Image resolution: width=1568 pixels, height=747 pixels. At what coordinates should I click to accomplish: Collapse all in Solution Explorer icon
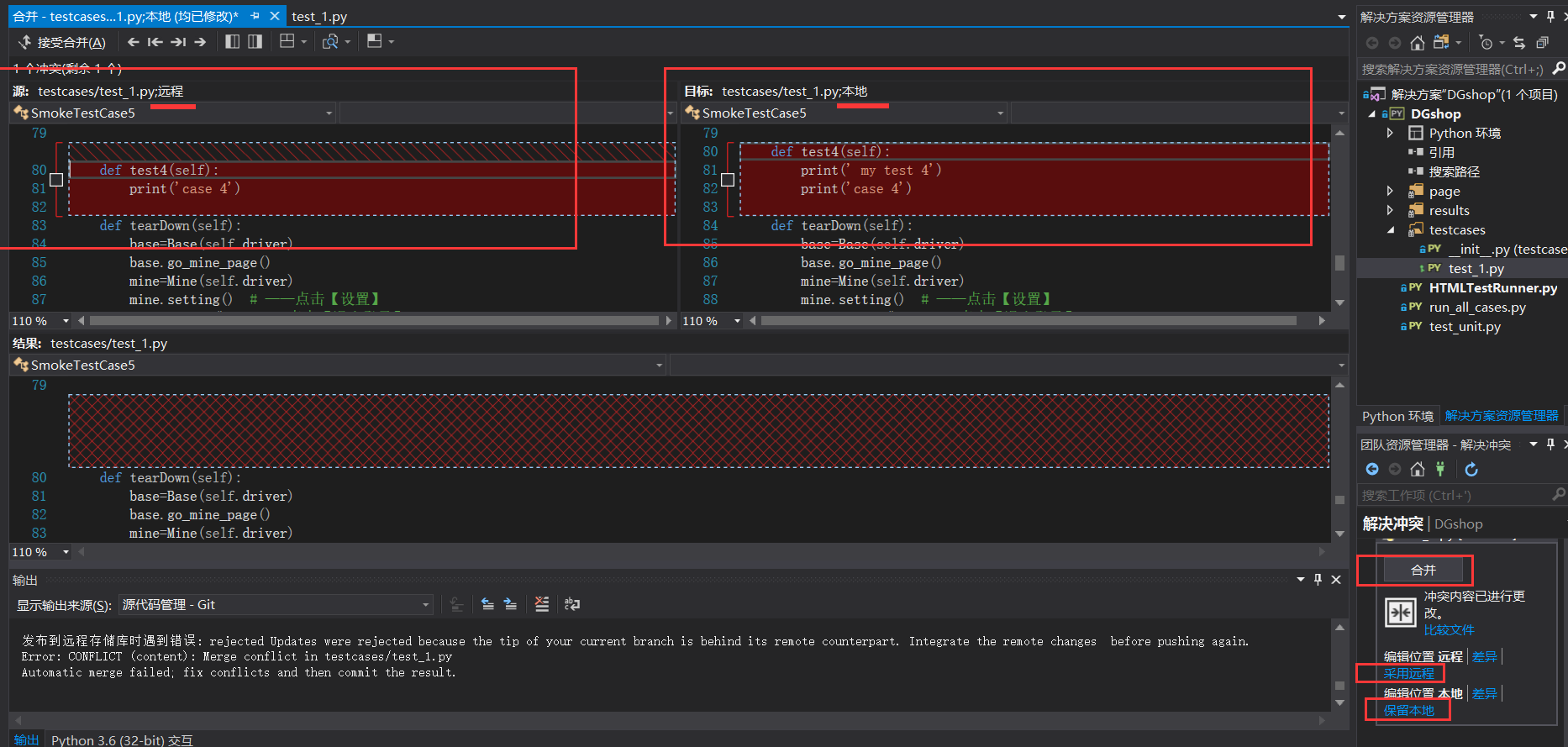click(1542, 43)
